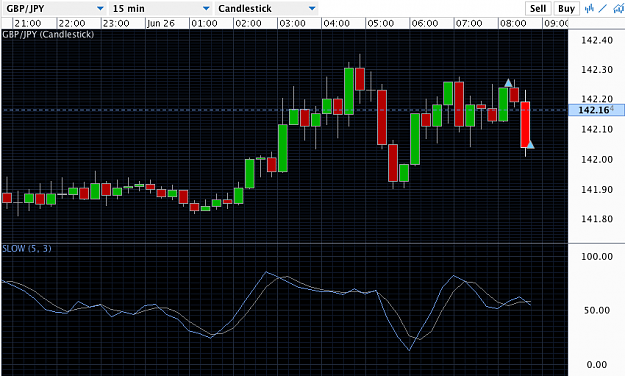This screenshot has height=376, width=625.
Task: Click the 141.80 price axis value
Action: coord(597,219)
